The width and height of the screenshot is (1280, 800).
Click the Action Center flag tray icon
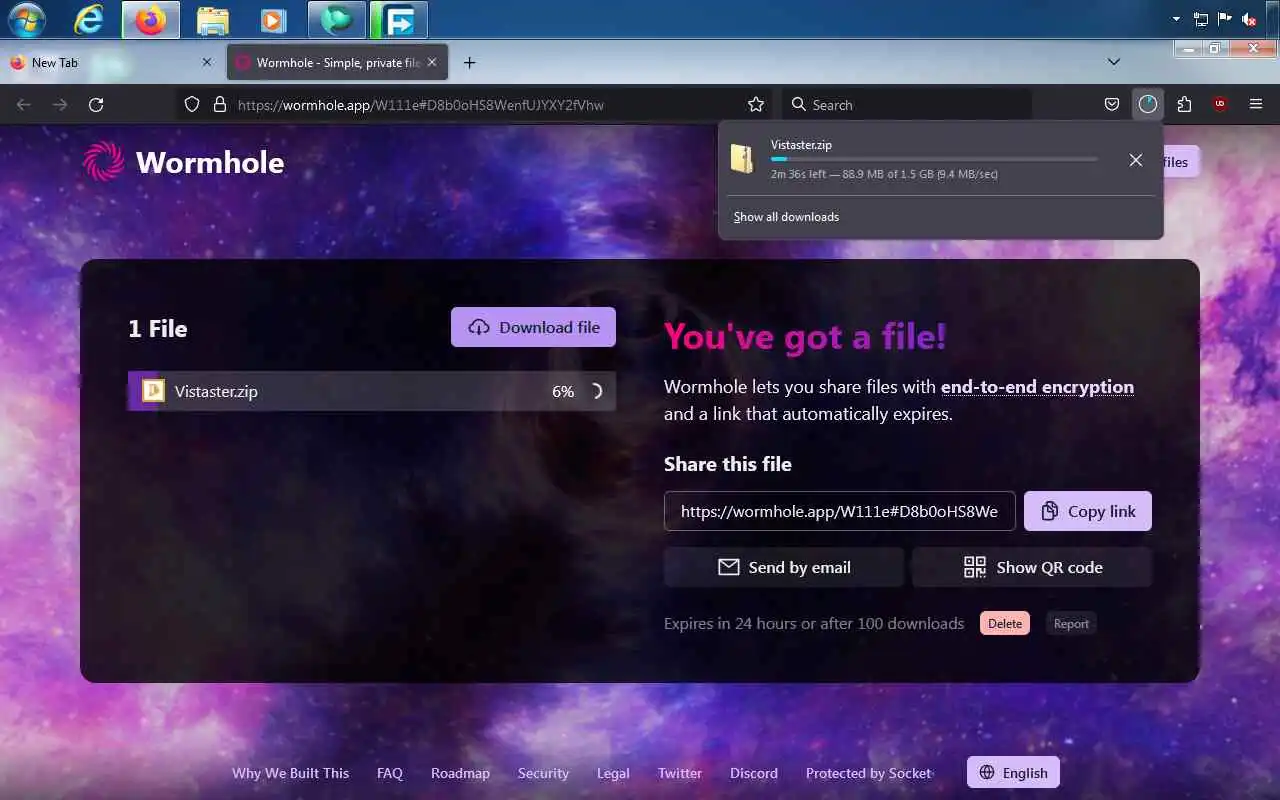coord(1224,19)
